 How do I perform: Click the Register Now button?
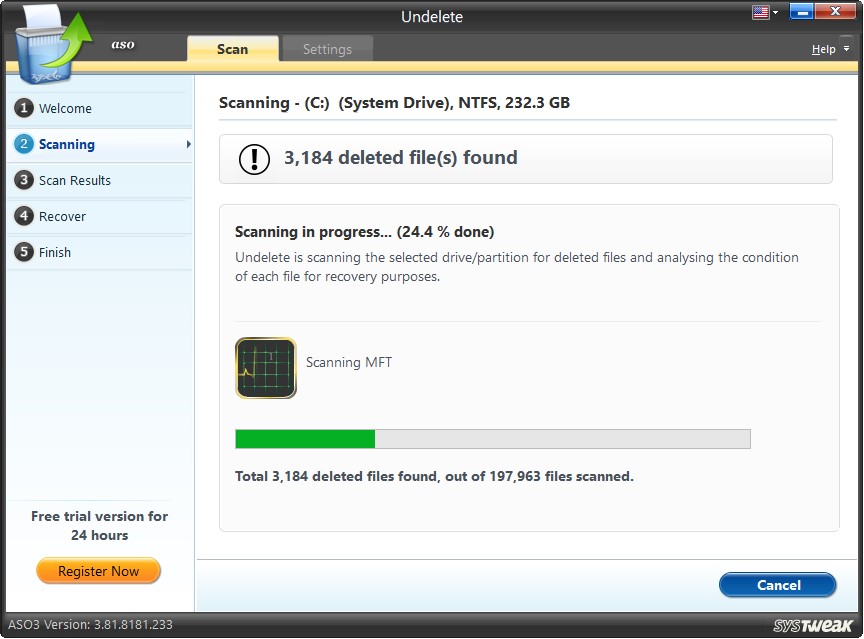[x=98, y=571]
